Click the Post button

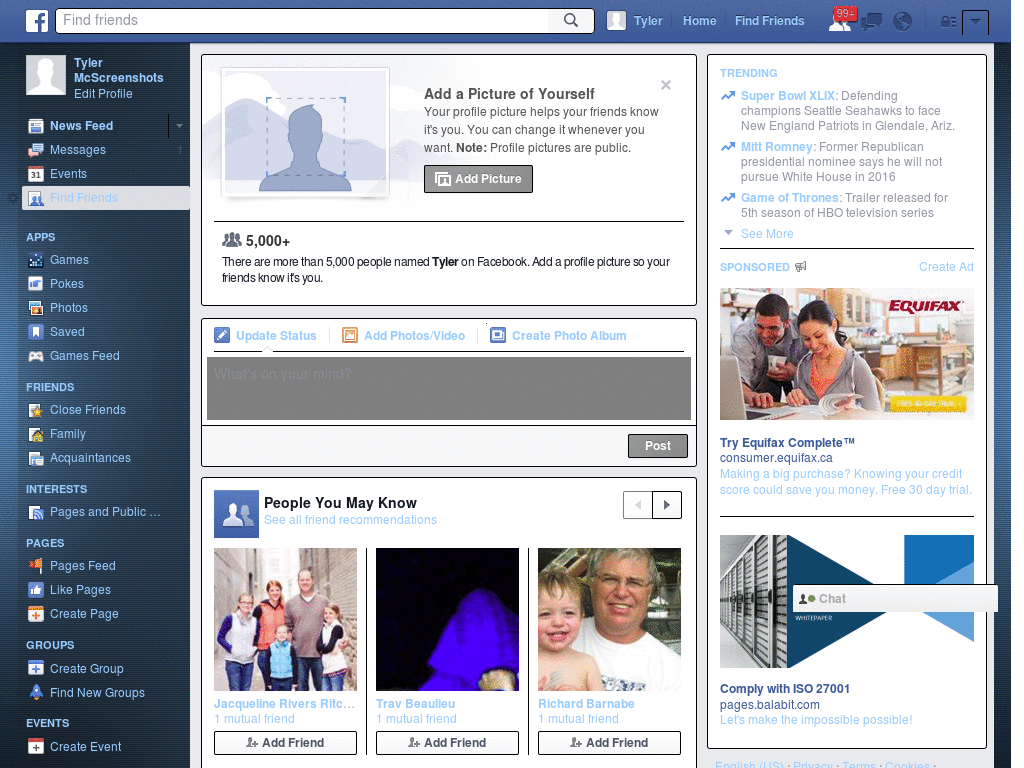point(658,445)
